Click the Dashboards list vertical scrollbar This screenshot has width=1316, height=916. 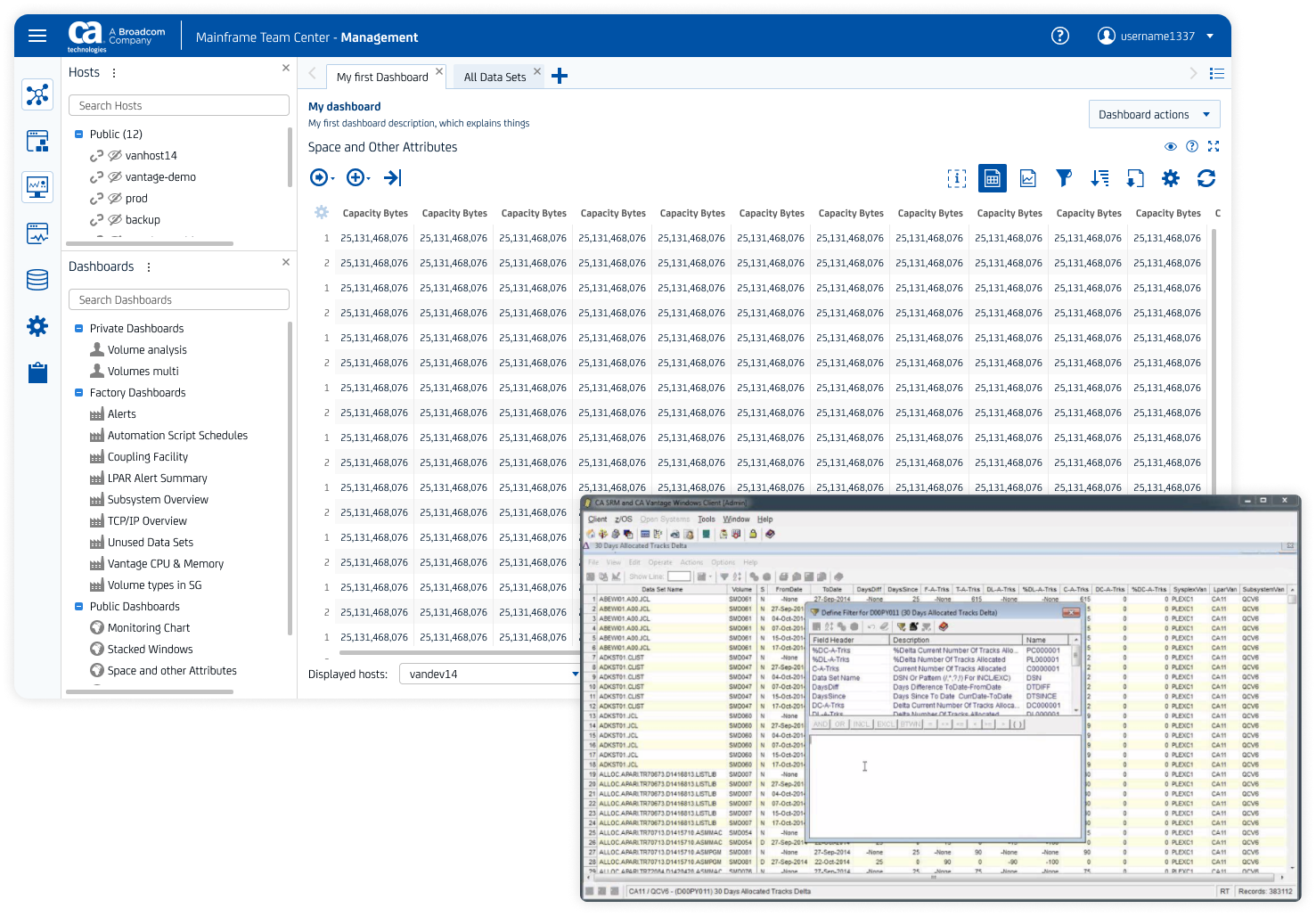coord(290,478)
